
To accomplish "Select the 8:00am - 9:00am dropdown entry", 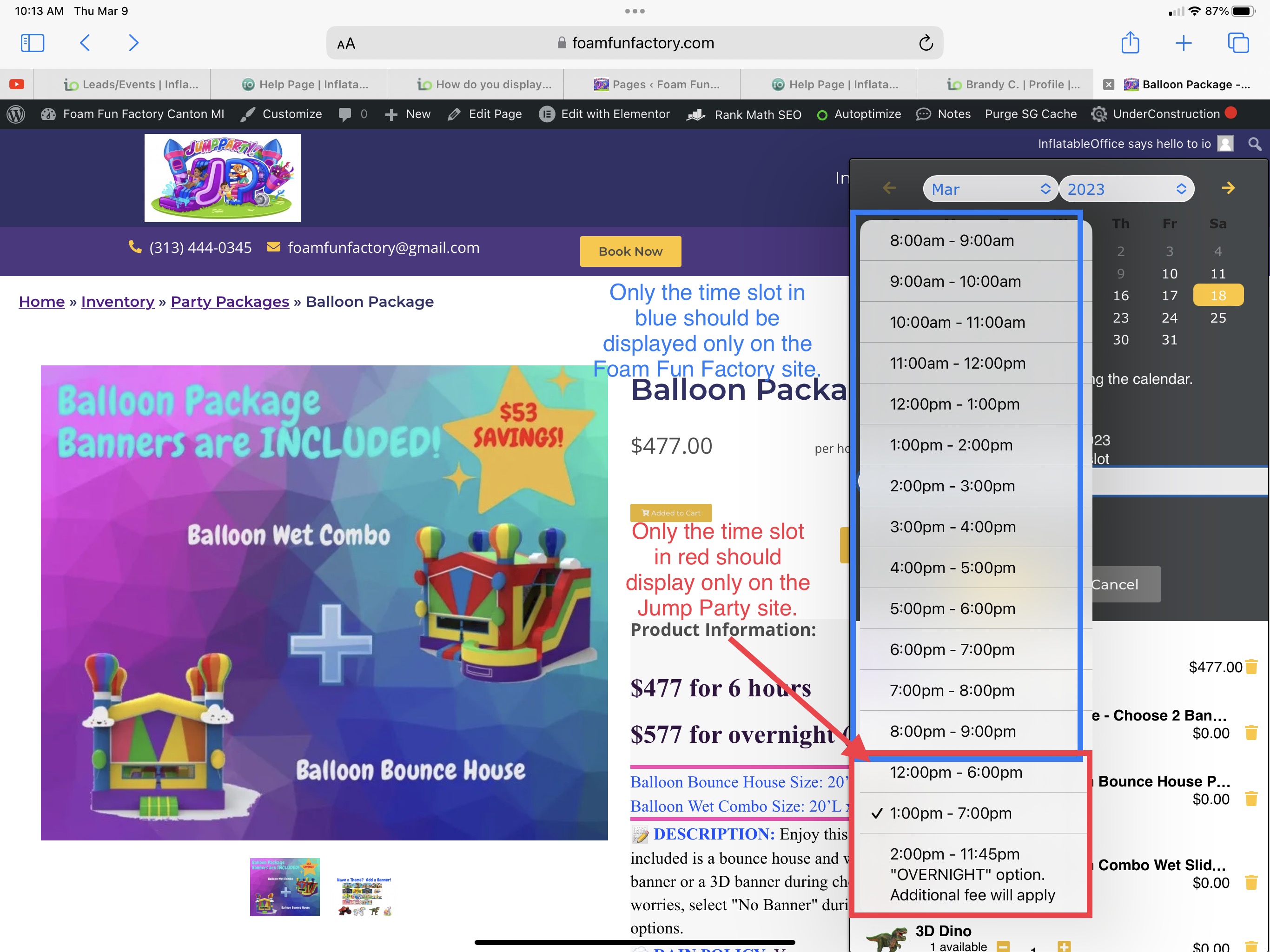I will 952,241.
